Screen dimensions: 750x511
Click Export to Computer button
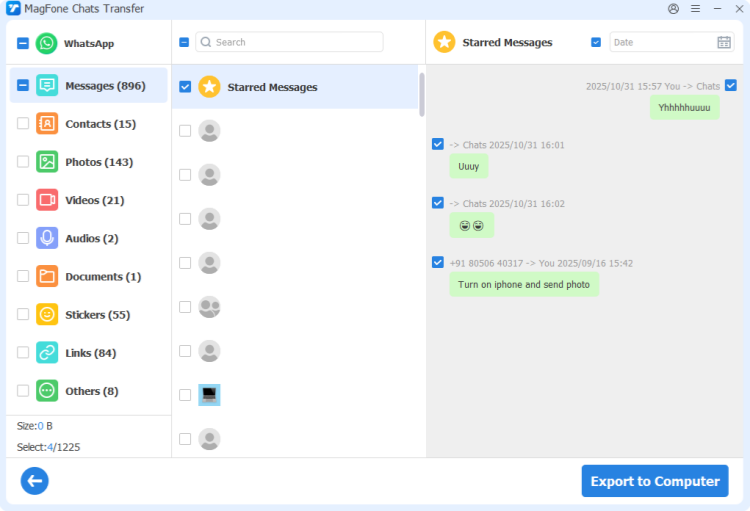[x=655, y=481]
